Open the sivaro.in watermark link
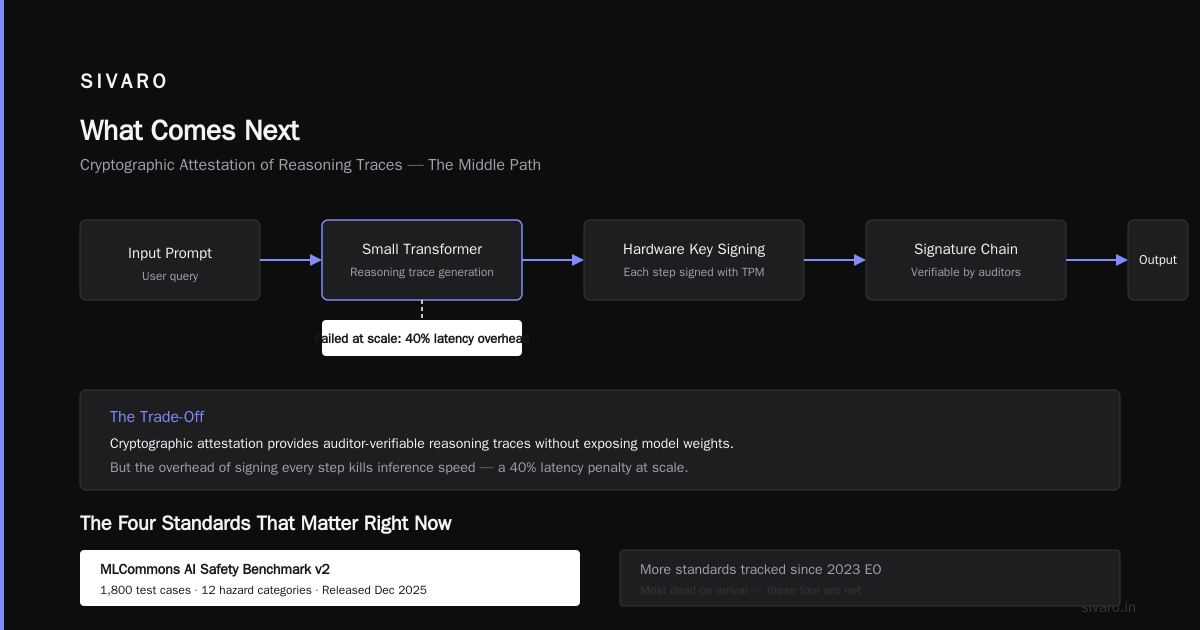Screen dimensions: 1200x630 click(x=1108, y=607)
